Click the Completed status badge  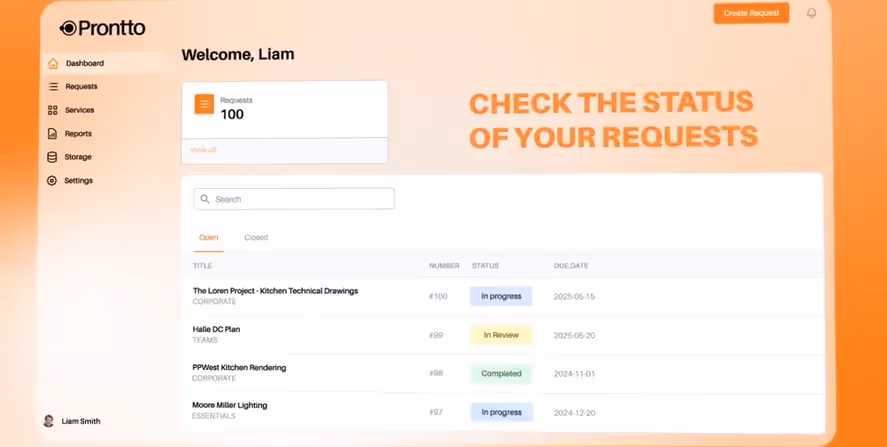pyautogui.click(x=501, y=374)
